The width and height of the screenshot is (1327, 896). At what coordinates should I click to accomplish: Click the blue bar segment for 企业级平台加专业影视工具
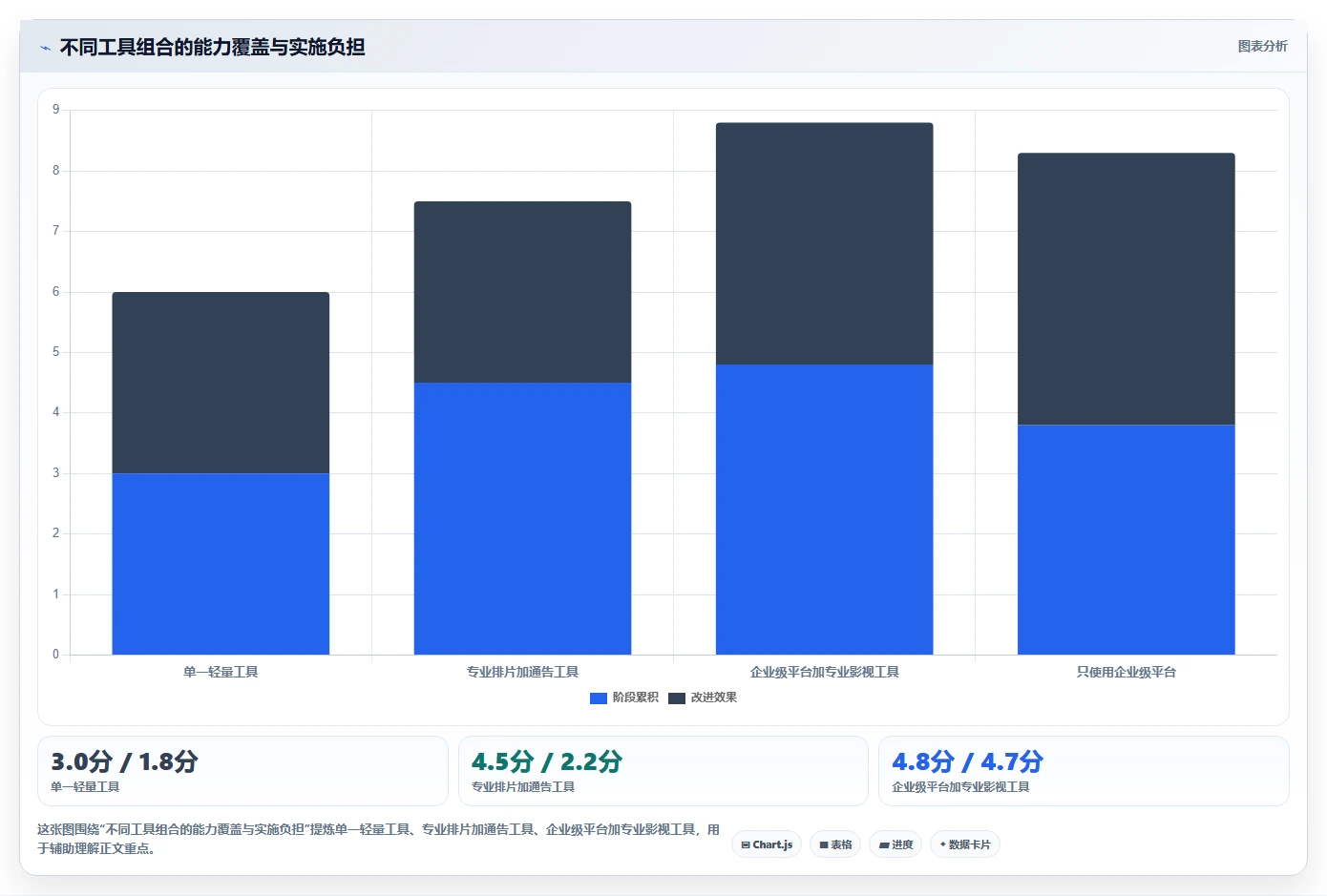pyautogui.click(x=825, y=510)
